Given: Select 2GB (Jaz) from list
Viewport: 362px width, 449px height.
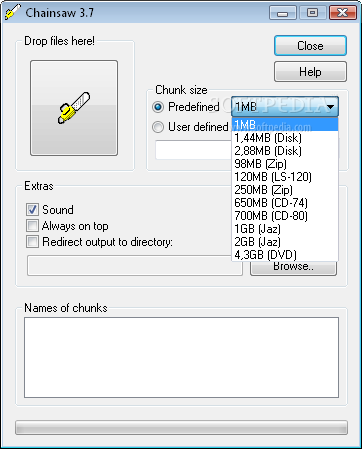Looking at the screenshot, I should click(285, 242).
